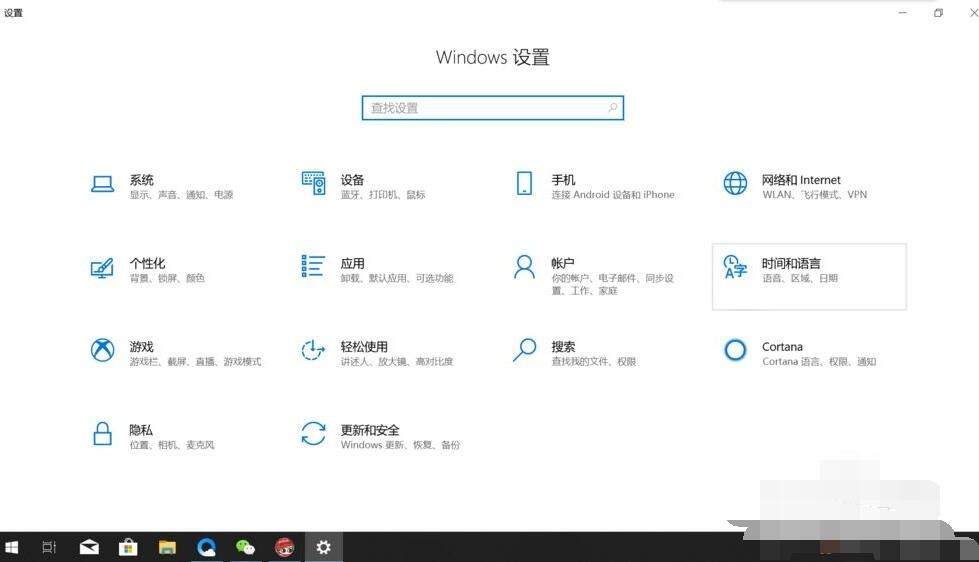Viewport: 979px width, 562px height.
Task: Open the 轻松使用 icon
Action: click(x=313, y=350)
